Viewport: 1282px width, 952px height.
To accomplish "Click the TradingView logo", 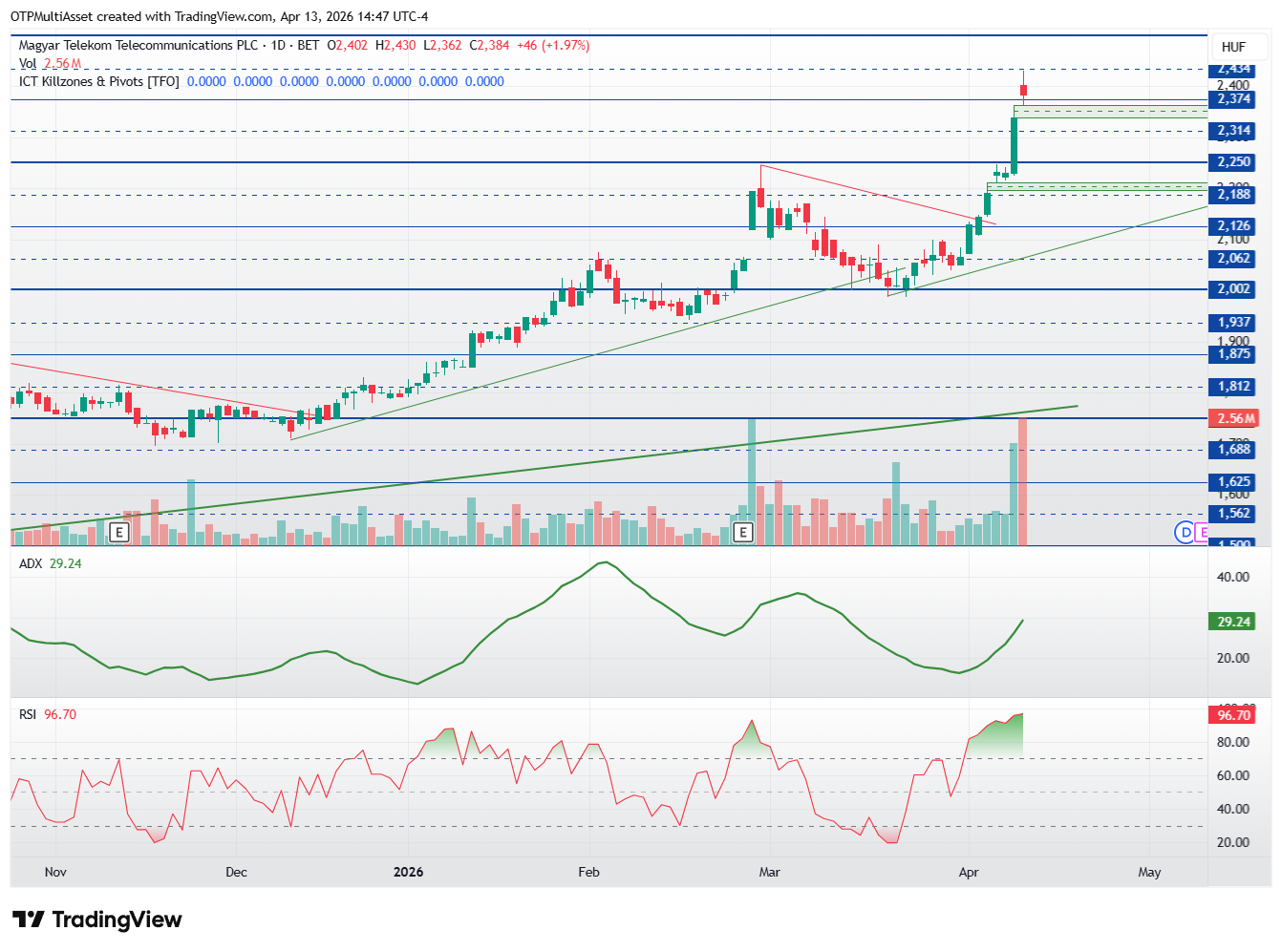I will pos(96,920).
